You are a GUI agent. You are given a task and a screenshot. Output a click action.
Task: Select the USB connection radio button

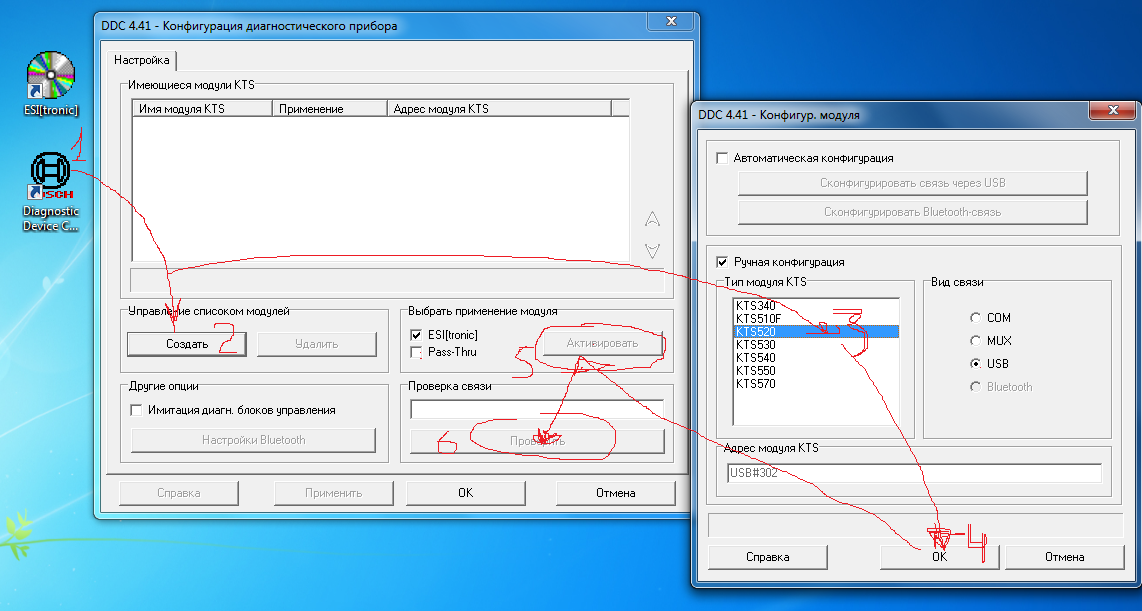975,363
